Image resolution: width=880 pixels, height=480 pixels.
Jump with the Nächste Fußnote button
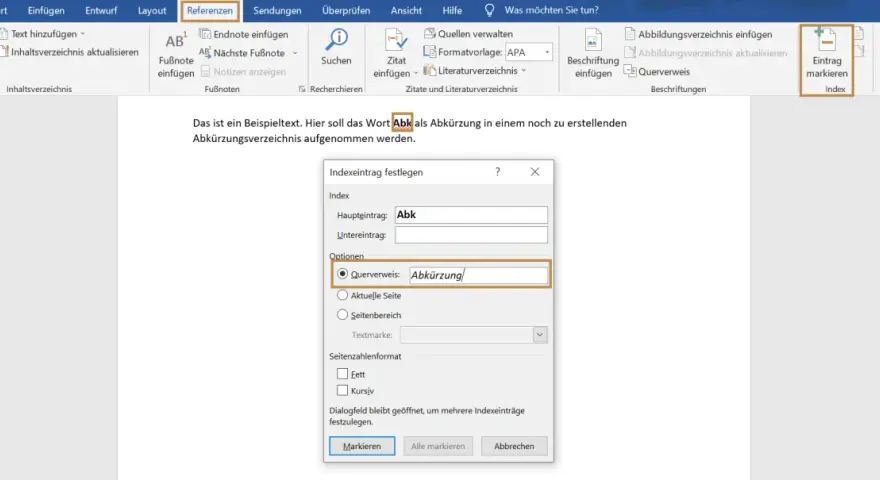[x=242, y=53]
